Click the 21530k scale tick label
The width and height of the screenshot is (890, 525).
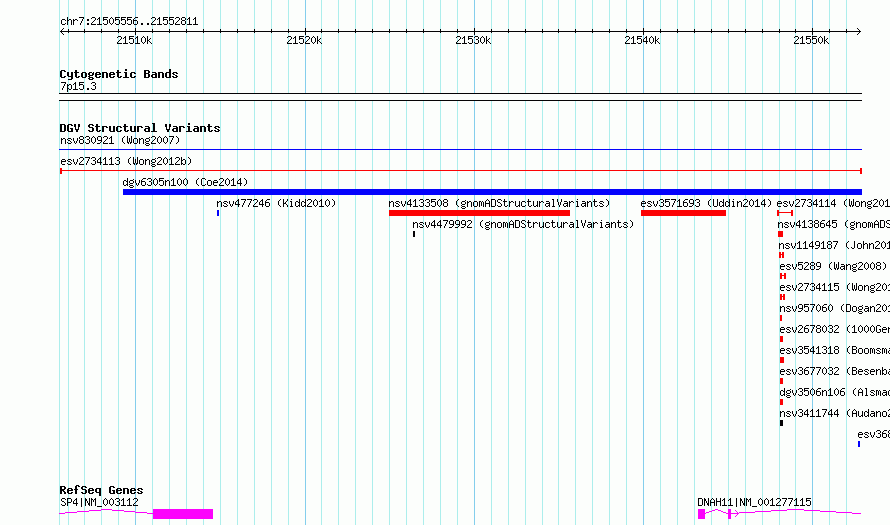(473, 40)
